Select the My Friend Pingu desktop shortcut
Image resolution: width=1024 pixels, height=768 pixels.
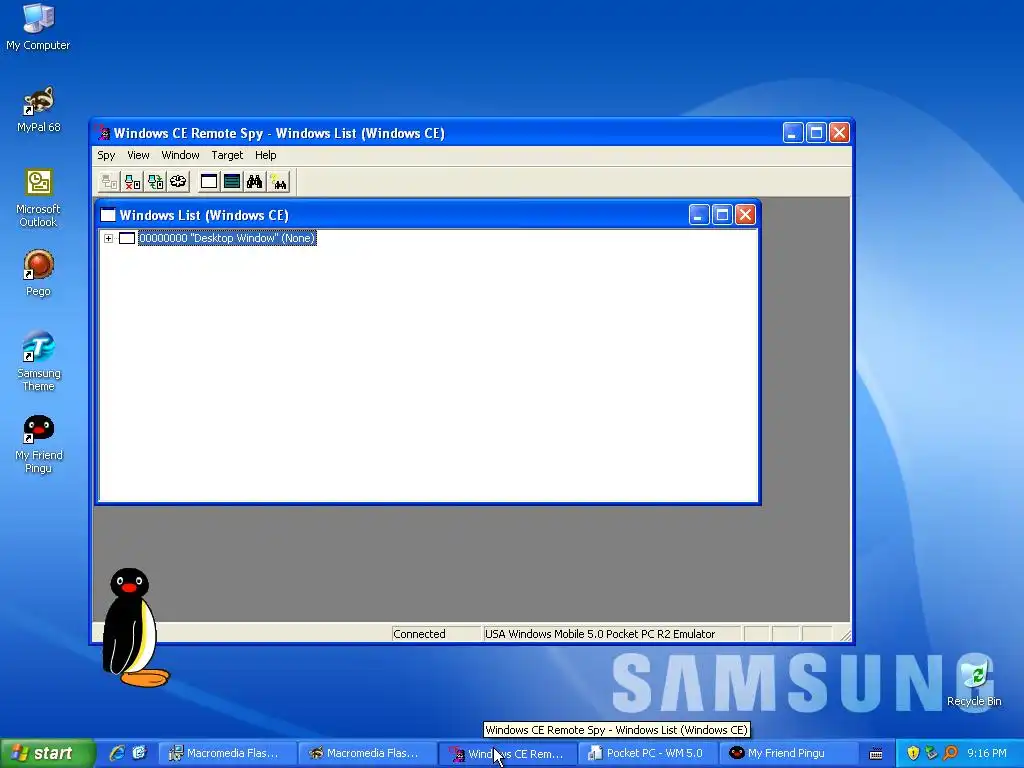tap(38, 443)
